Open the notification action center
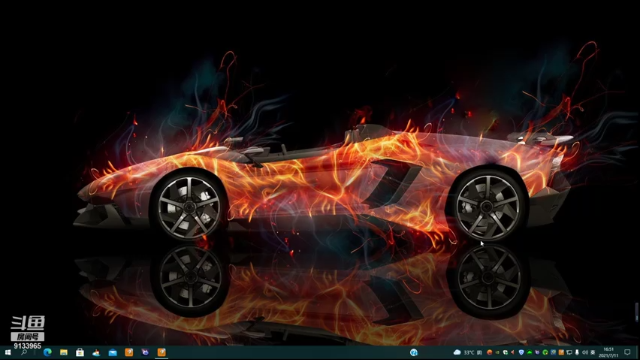Image resolution: width=640 pixels, height=360 pixels. pyautogui.click(x=627, y=352)
